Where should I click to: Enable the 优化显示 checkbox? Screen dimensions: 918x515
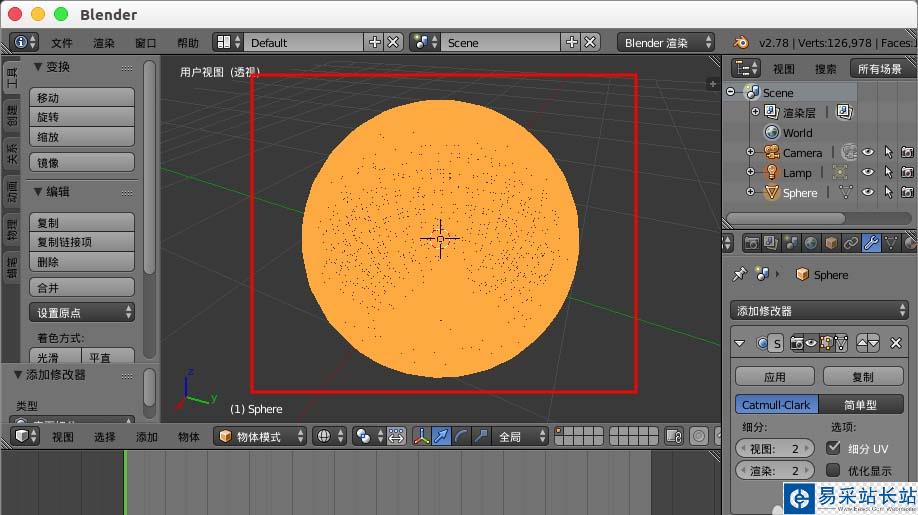coord(833,469)
